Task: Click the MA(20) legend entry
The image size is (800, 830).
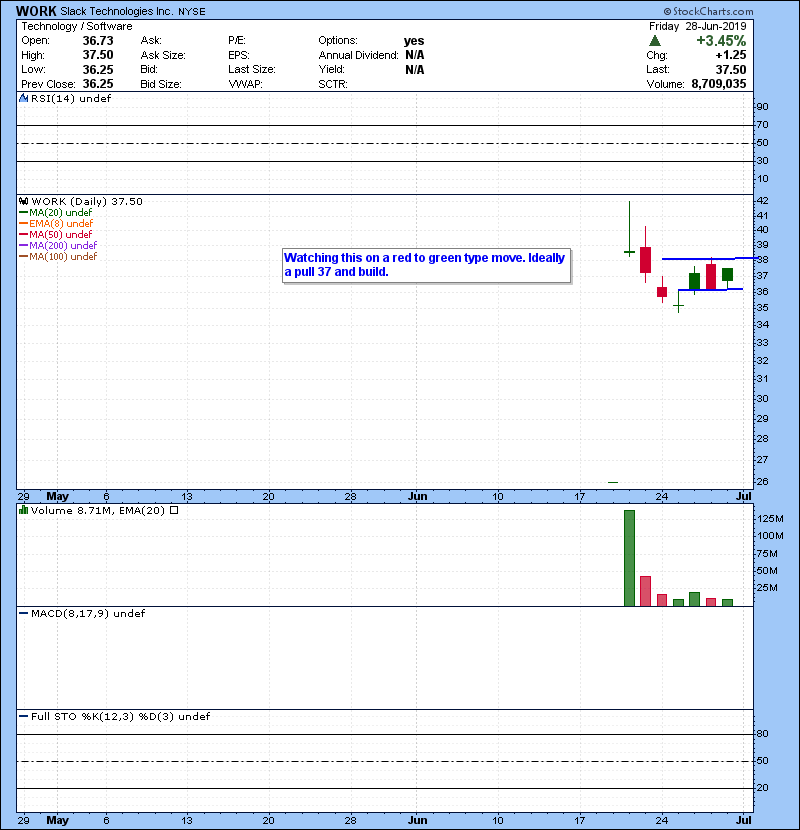Action: 56,212
